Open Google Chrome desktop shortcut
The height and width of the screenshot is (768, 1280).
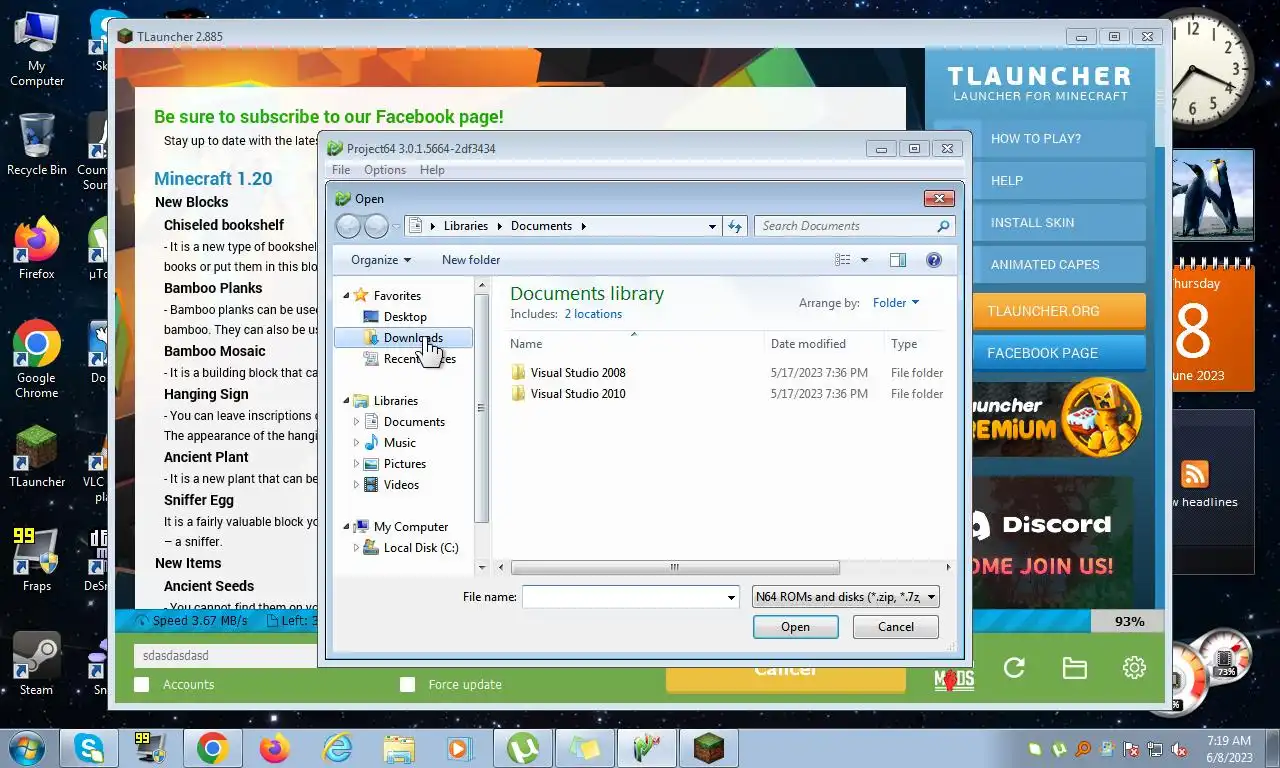pyautogui.click(x=37, y=360)
